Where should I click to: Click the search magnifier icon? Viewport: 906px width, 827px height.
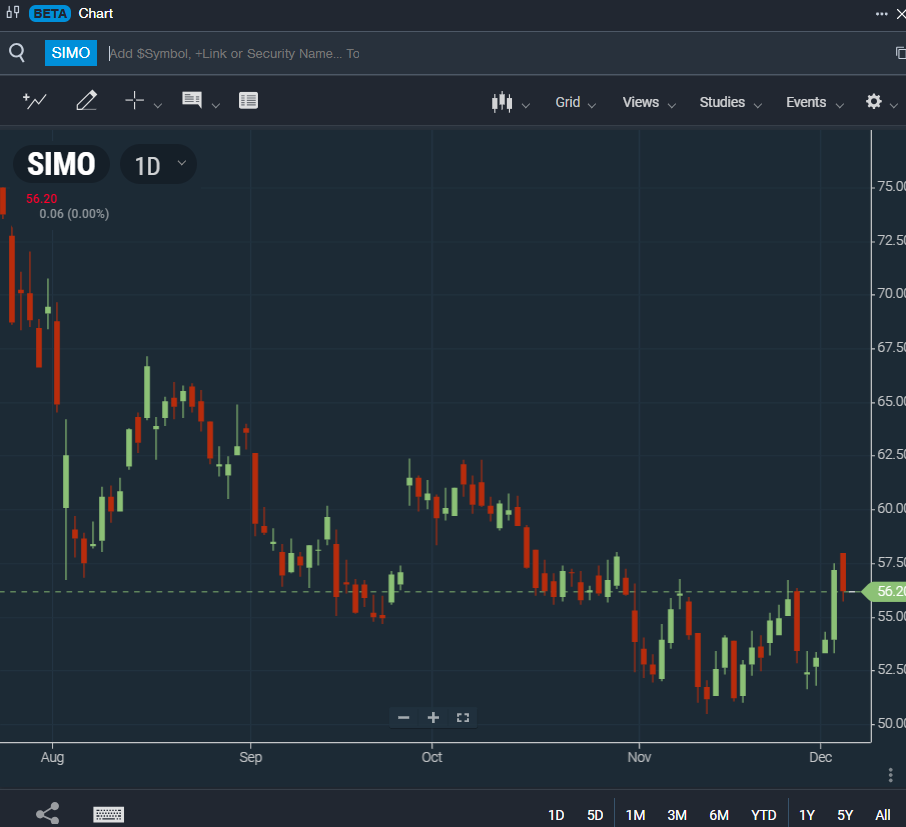pos(17,53)
